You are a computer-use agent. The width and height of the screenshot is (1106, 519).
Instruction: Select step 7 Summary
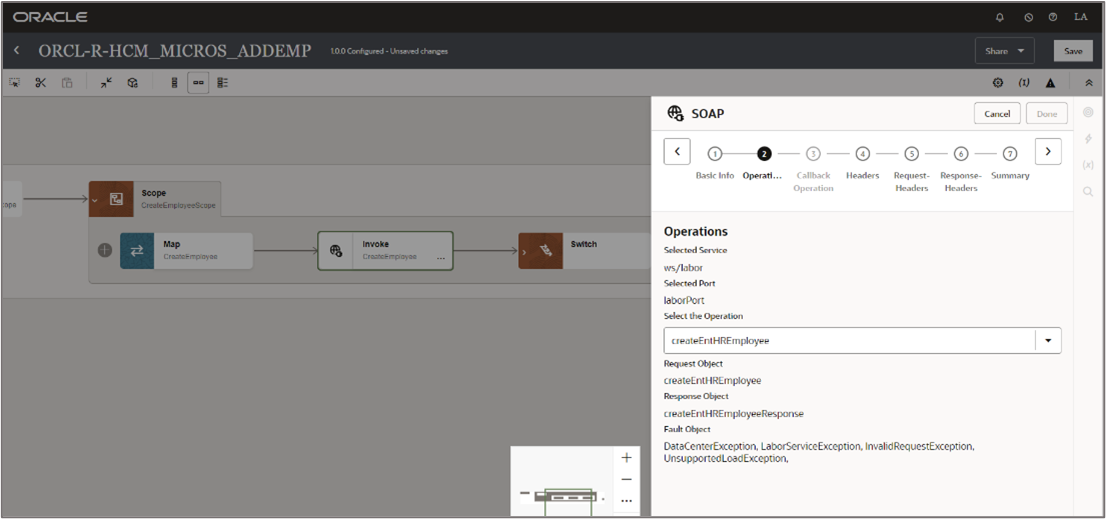point(1010,154)
